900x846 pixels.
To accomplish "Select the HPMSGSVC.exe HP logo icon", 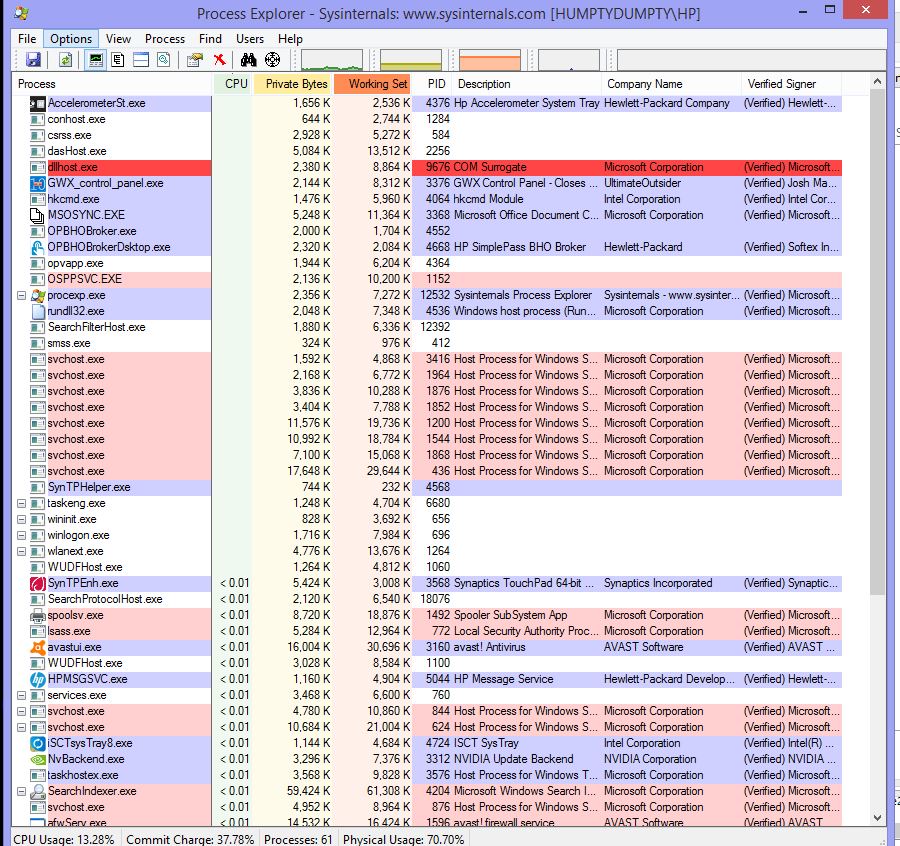I will (x=37, y=680).
